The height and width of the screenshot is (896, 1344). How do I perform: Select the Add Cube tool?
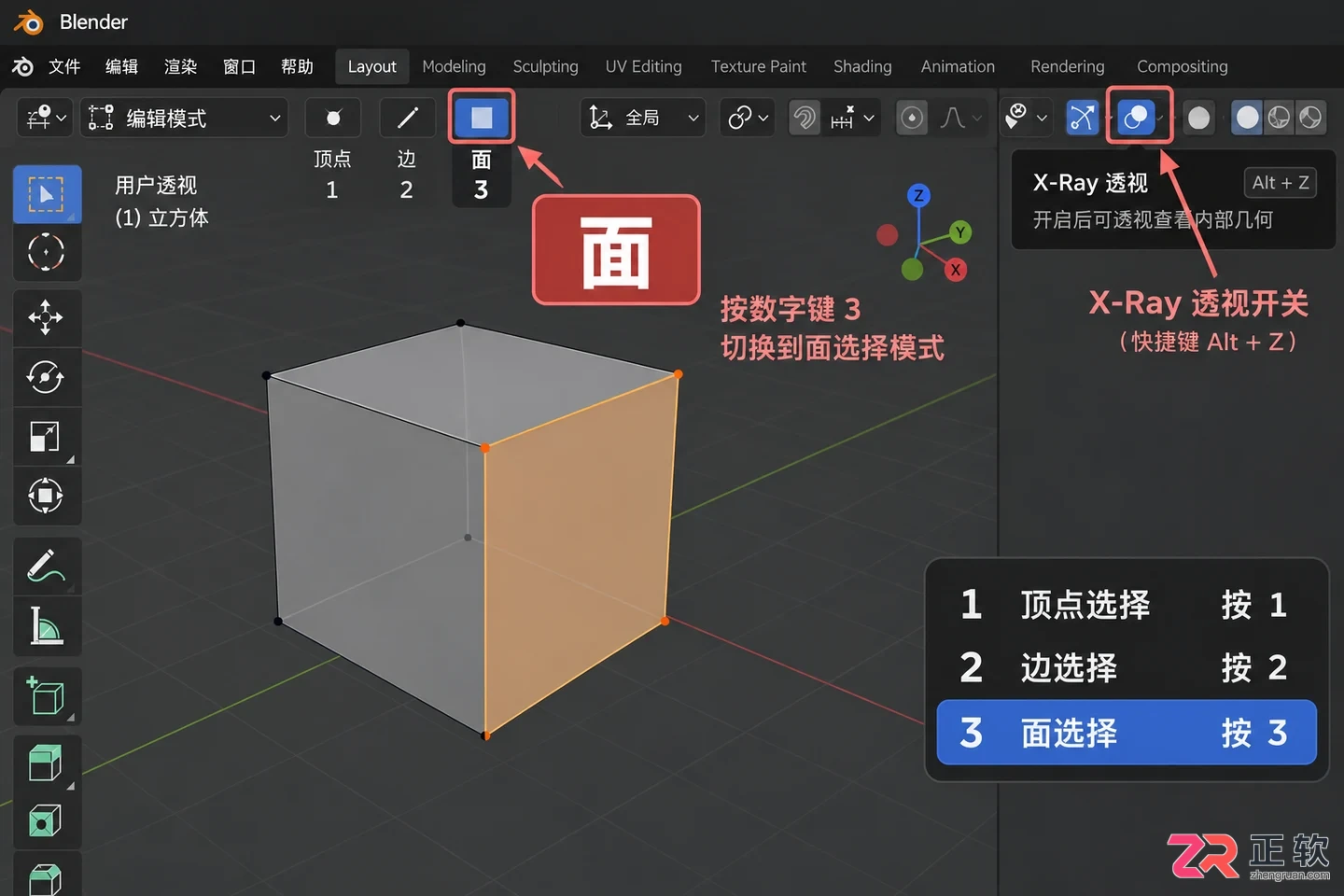point(47,695)
